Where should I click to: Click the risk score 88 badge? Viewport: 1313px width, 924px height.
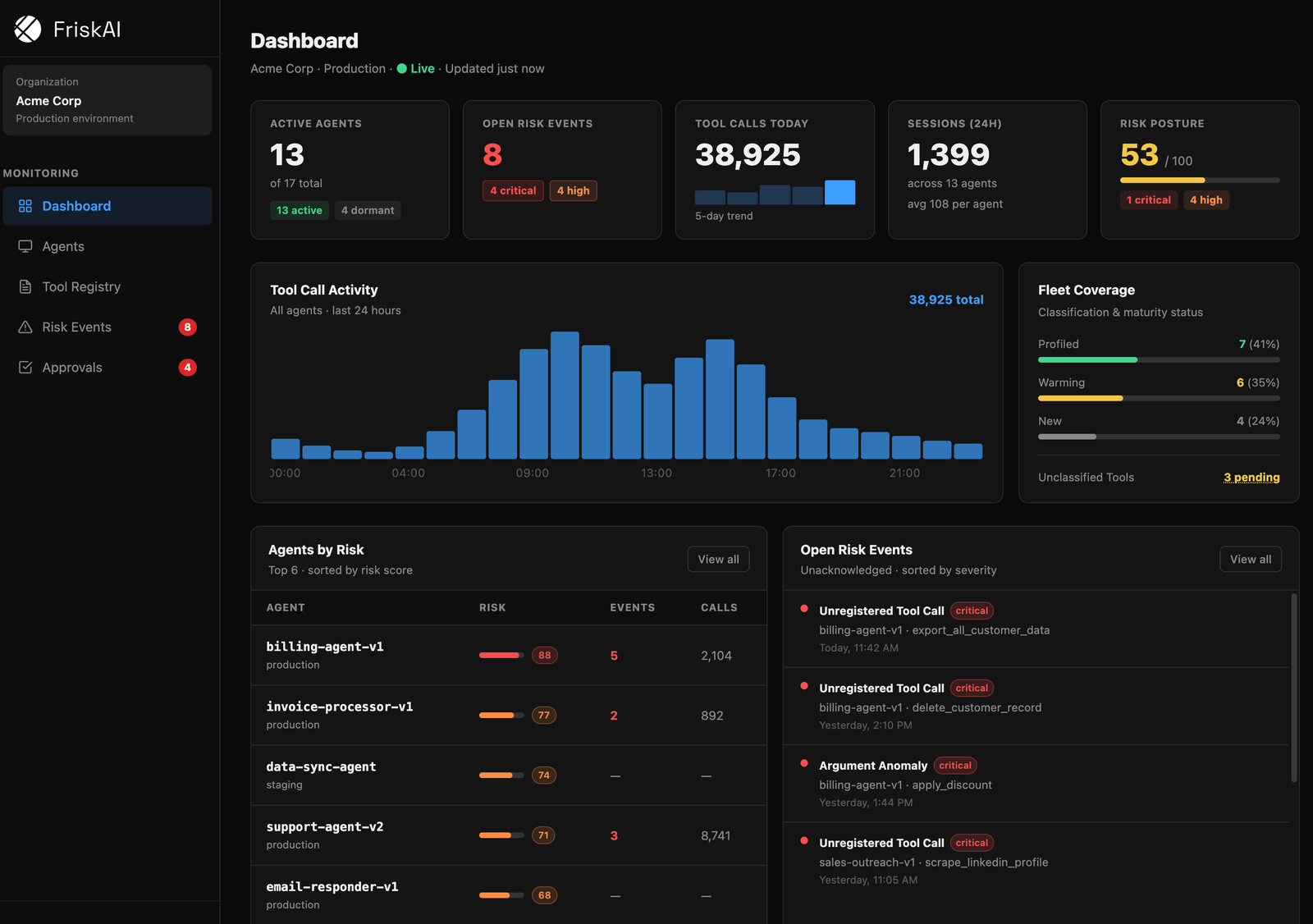(x=544, y=656)
